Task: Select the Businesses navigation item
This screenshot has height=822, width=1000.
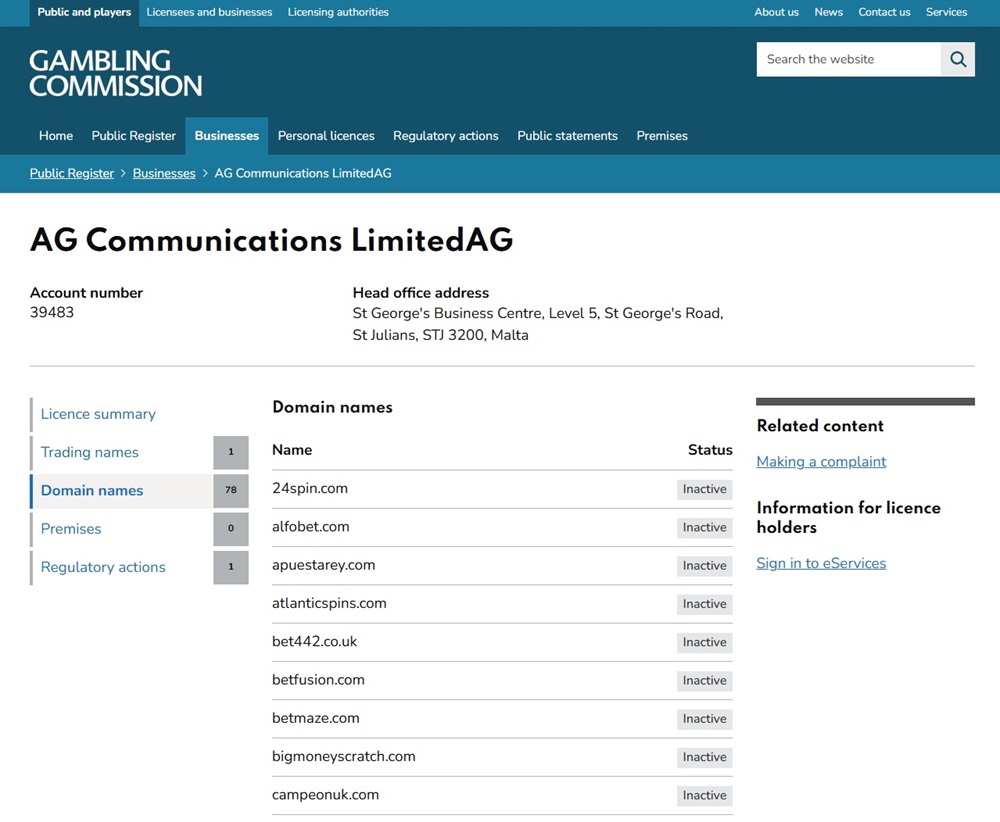Action: point(227,136)
